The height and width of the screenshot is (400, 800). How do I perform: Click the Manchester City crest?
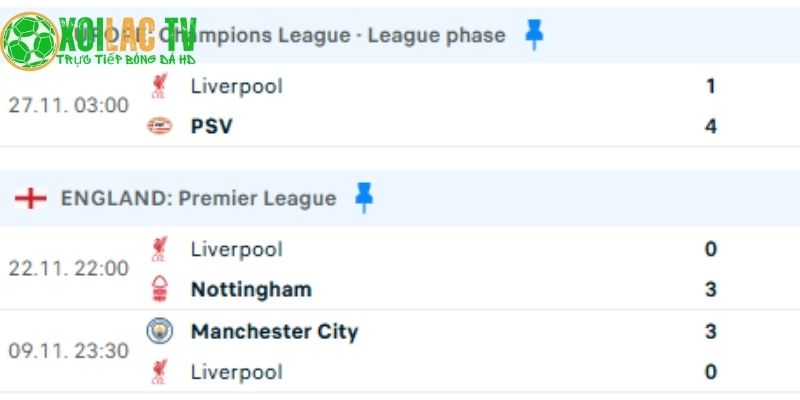coord(159,331)
